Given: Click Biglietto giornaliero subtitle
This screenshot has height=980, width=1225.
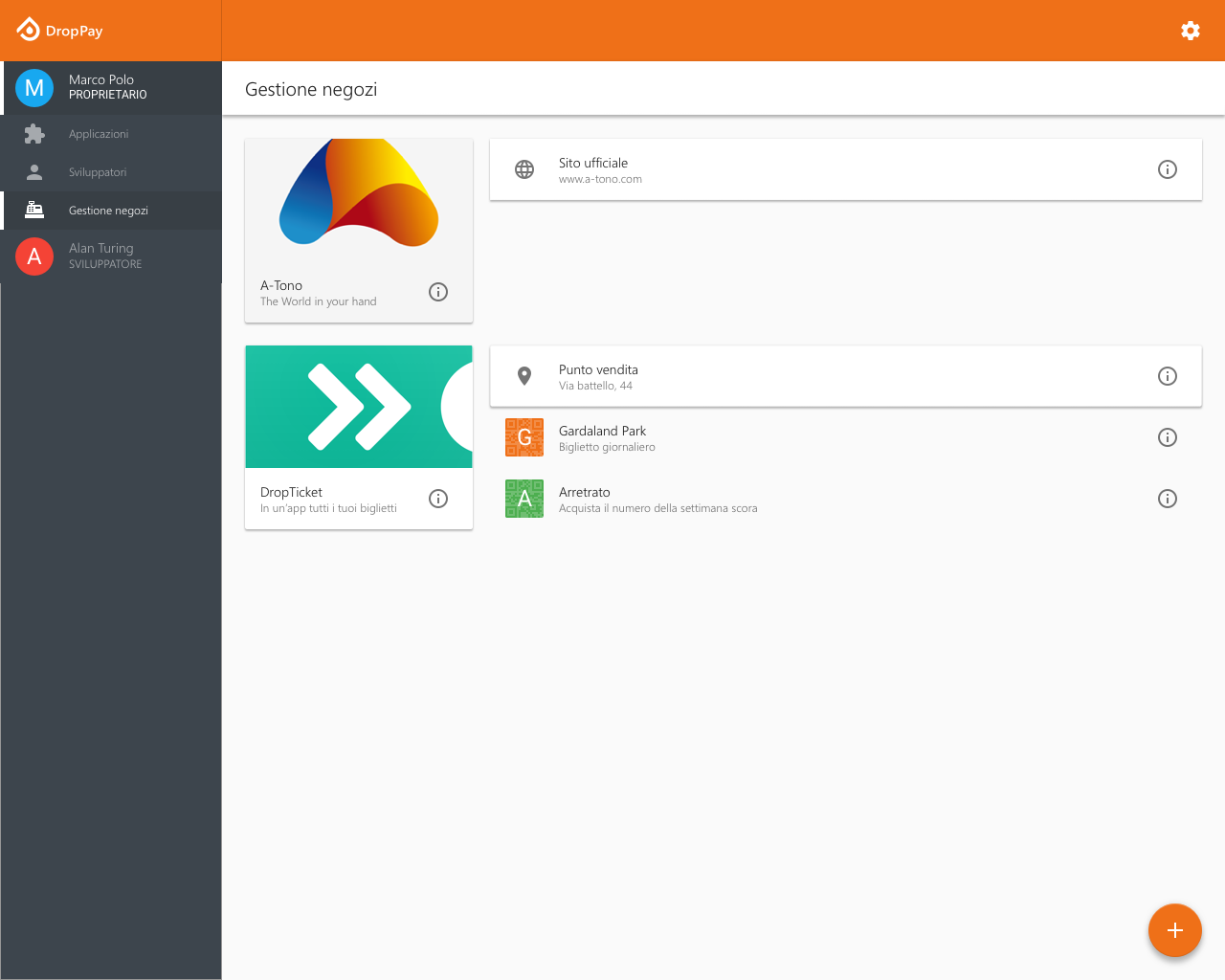Looking at the screenshot, I should click(x=607, y=448).
